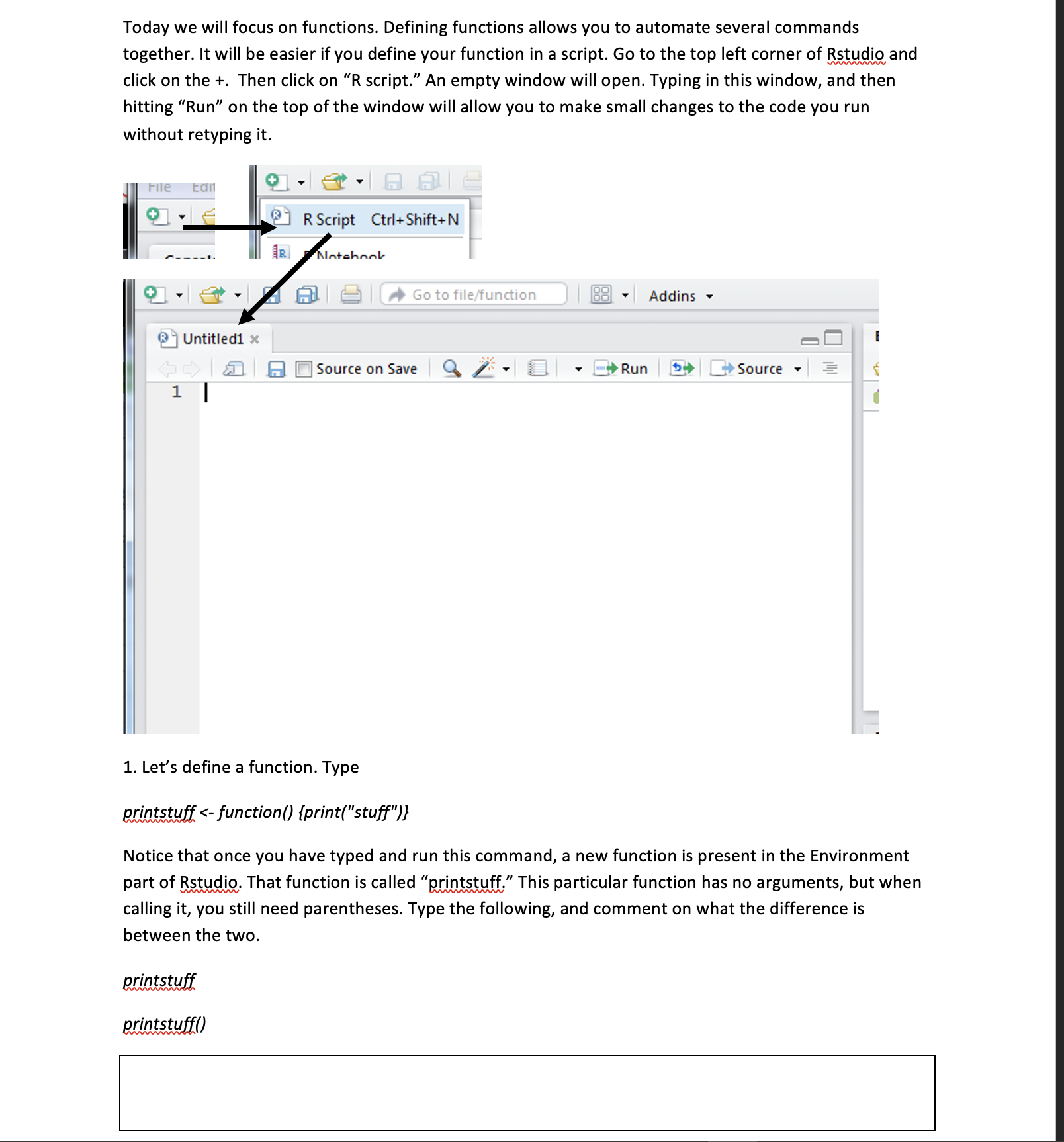1064x1142 pixels.
Task: Open the new file dropdown arrow
Action: (180, 295)
